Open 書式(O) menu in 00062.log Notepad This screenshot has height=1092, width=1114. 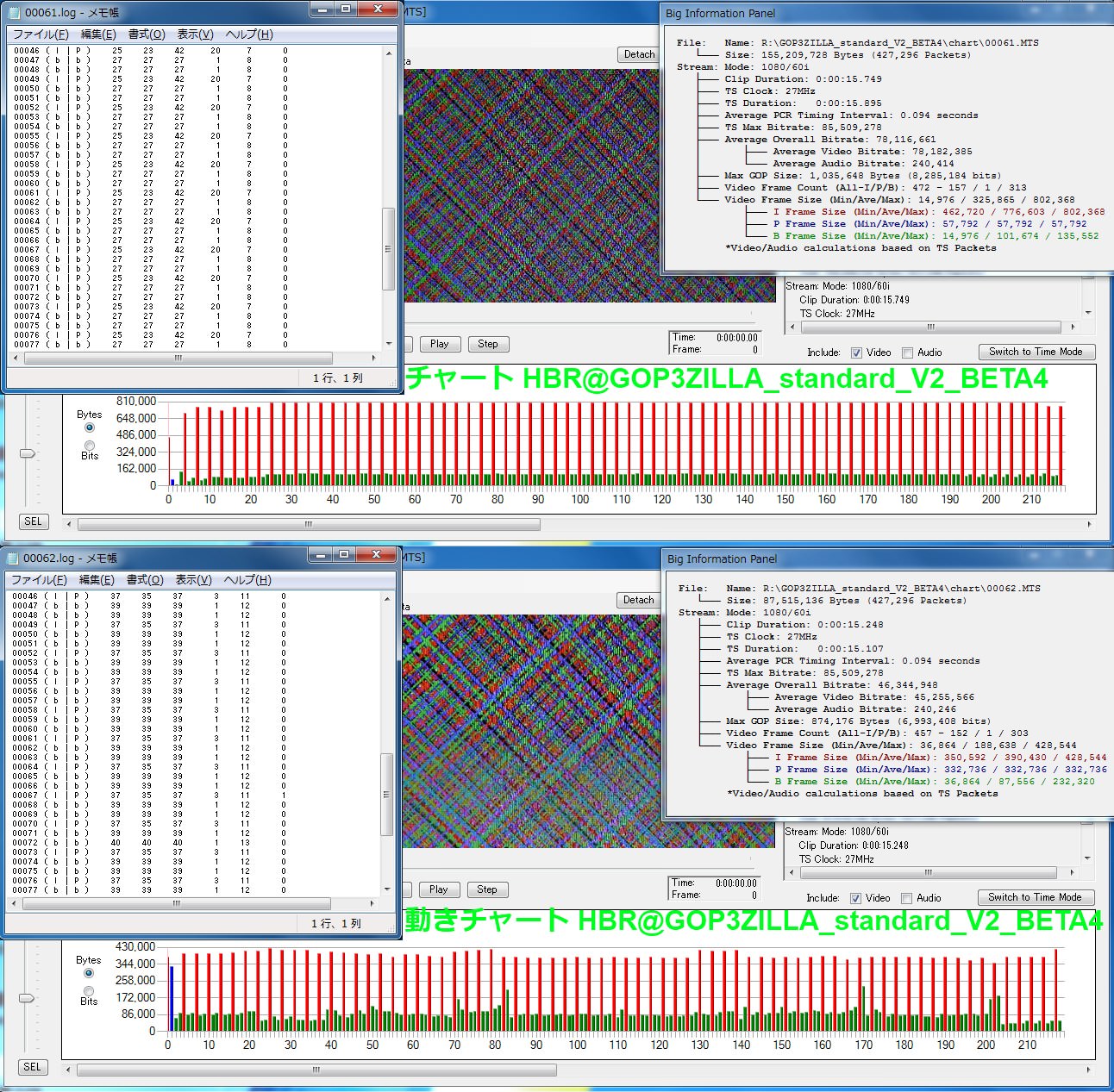(145, 580)
